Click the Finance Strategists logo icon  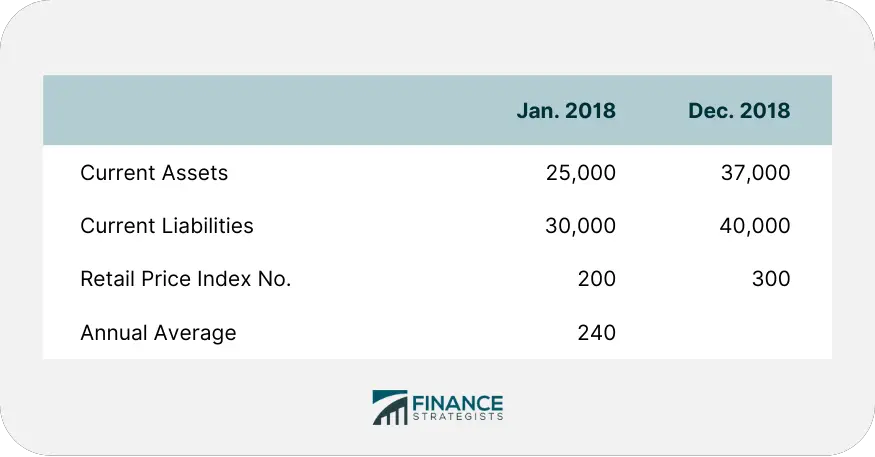[x=390, y=407]
